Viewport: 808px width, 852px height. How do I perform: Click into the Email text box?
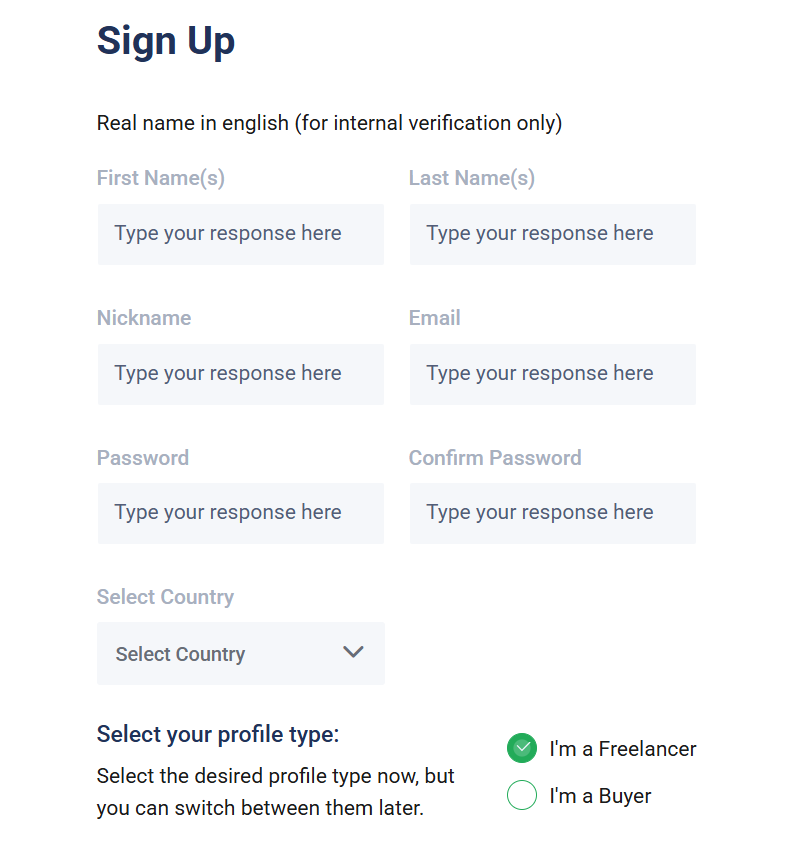(553, 374)
